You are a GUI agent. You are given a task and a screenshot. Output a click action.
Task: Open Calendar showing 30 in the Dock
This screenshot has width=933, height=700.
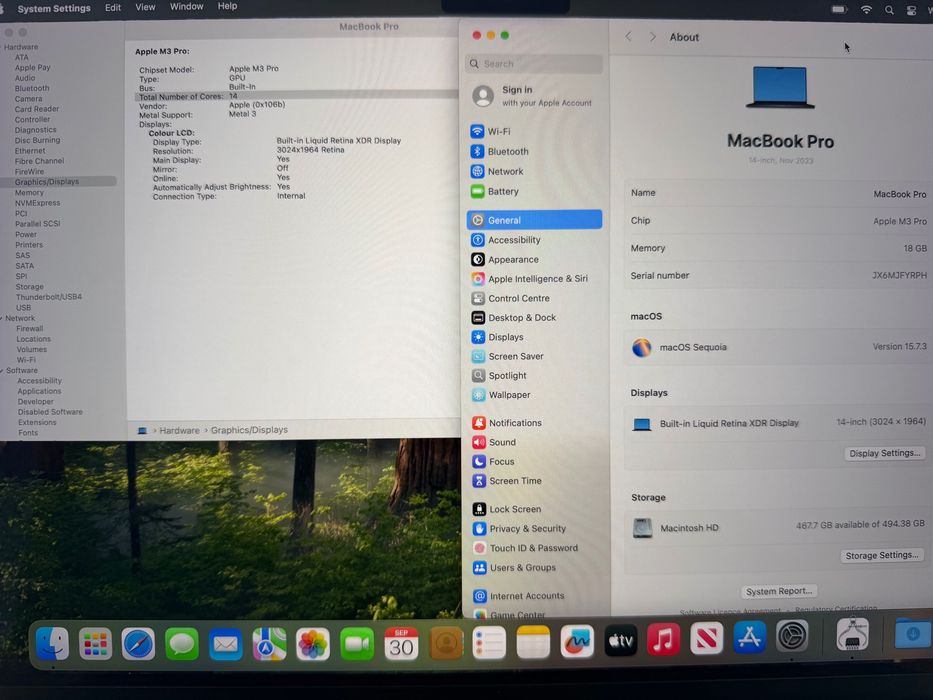tap(401, 643)
